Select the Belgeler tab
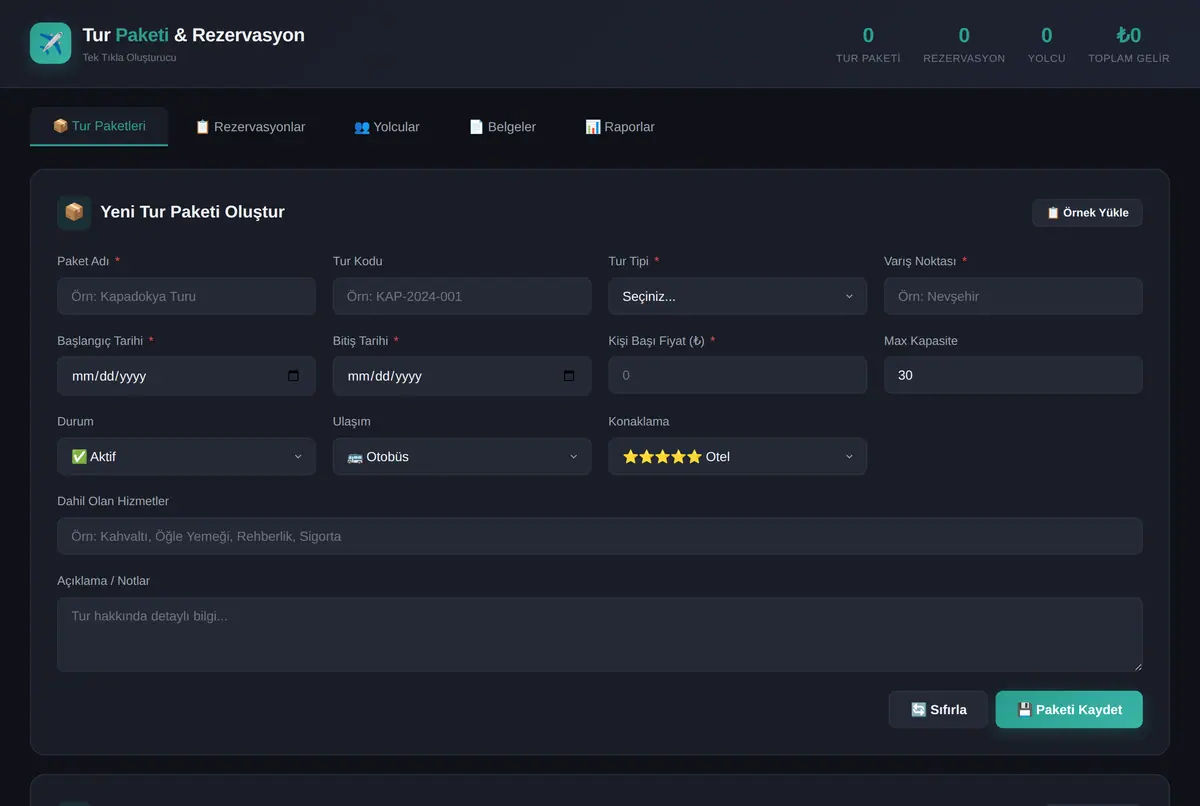Viewport: 1200px width, 806px height. point(503,127)
